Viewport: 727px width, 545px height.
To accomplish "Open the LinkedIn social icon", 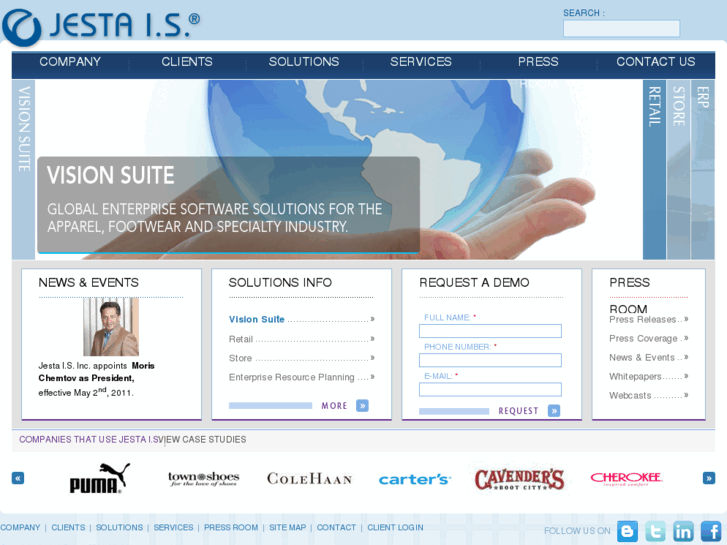I will pos(683,531).
